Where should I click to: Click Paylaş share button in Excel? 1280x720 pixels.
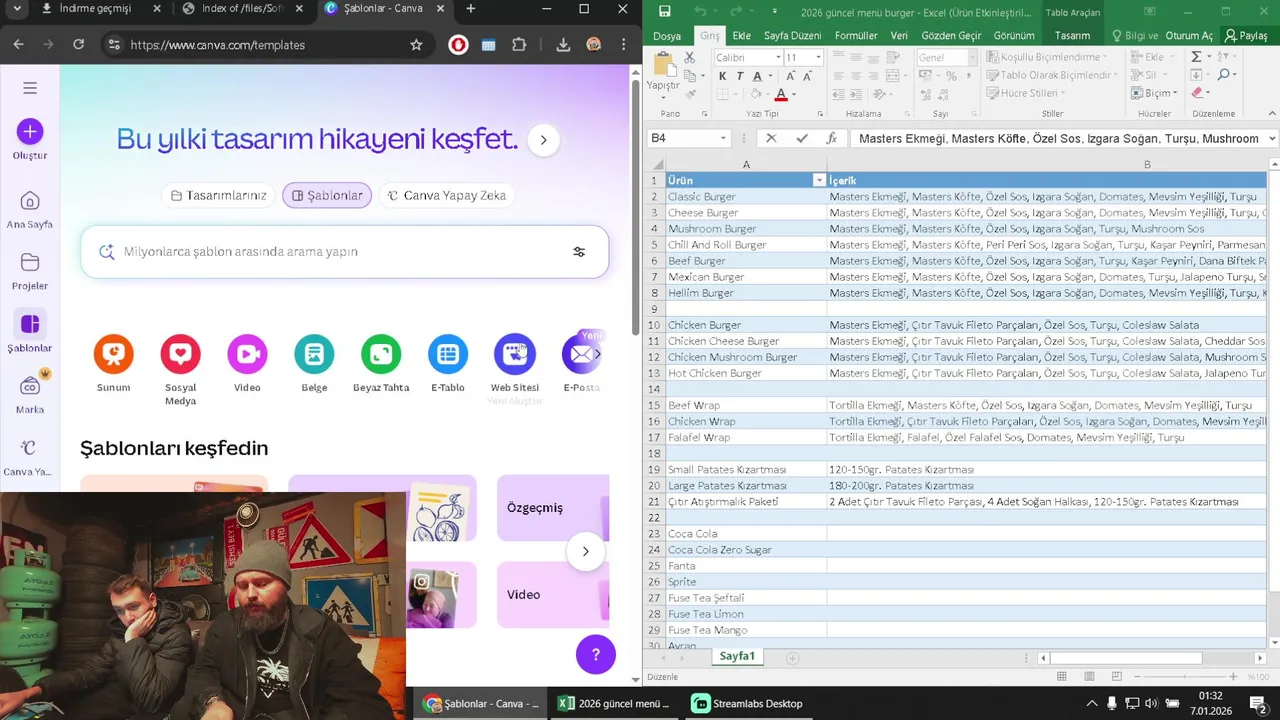[x=1246, y=36]
